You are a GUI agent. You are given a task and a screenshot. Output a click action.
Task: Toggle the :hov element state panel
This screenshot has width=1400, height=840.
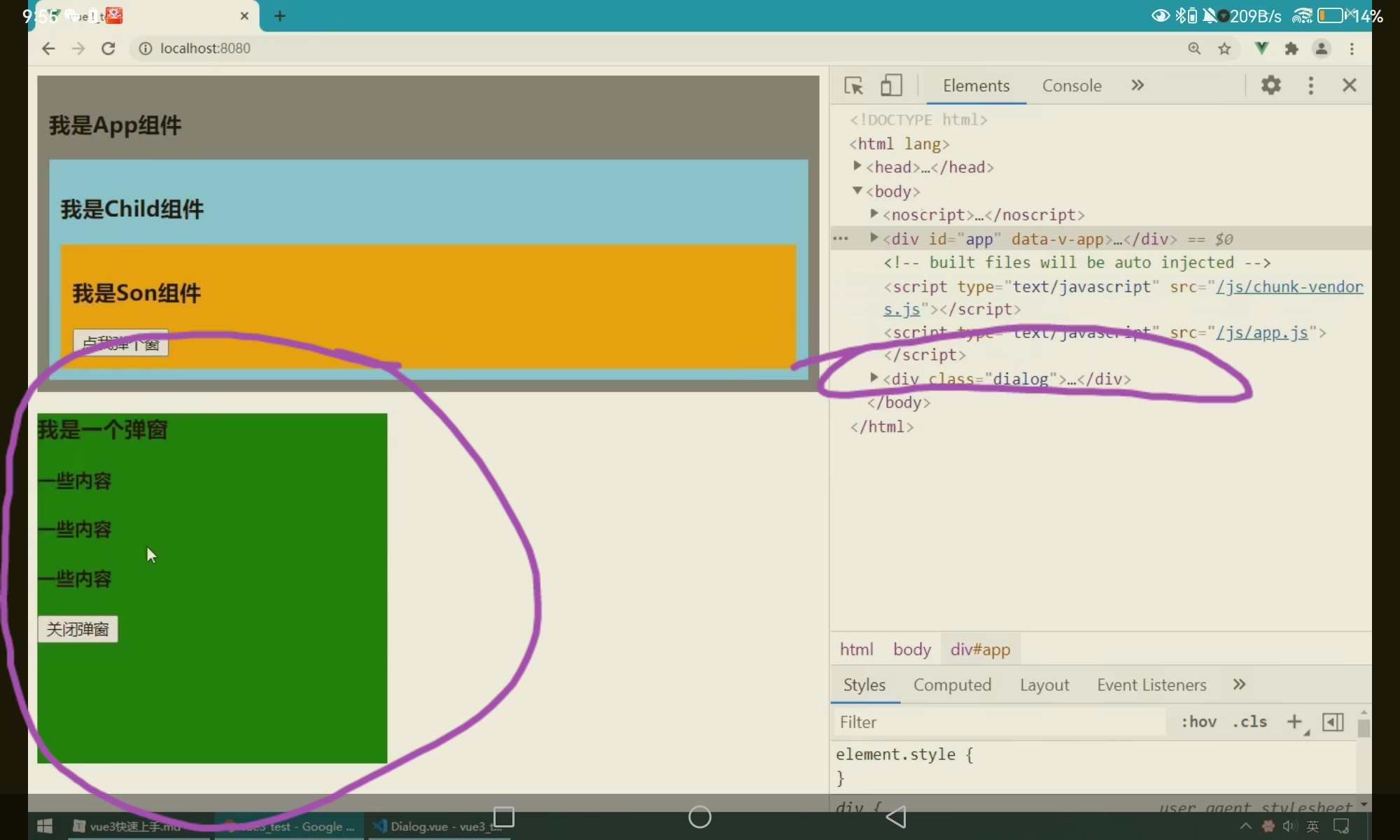click(1198, 722)
